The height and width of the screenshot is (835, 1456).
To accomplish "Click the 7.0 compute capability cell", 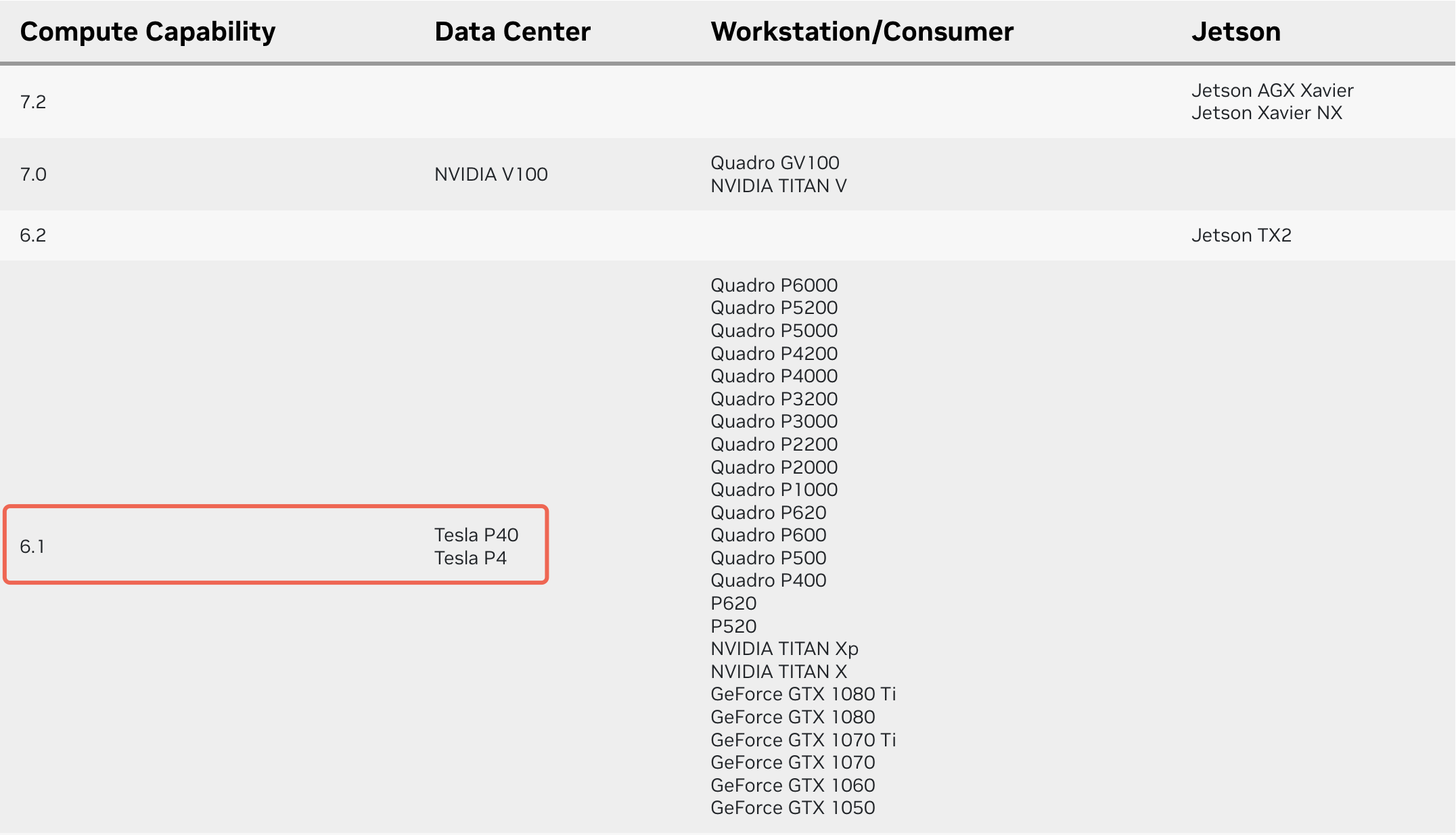I will coord(33,174).
